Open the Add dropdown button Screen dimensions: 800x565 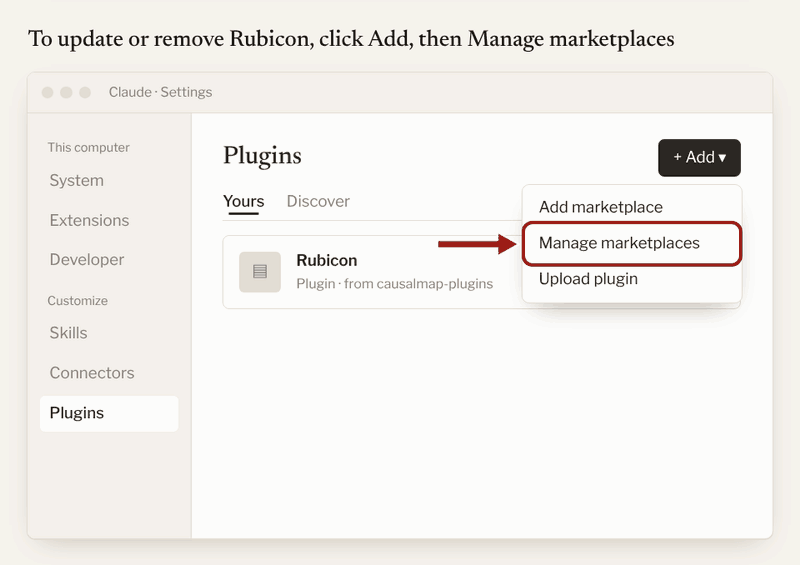pos(699,157)
